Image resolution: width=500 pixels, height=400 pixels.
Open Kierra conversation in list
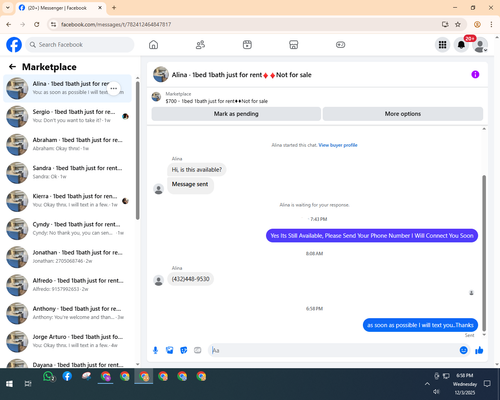point(68,201)
